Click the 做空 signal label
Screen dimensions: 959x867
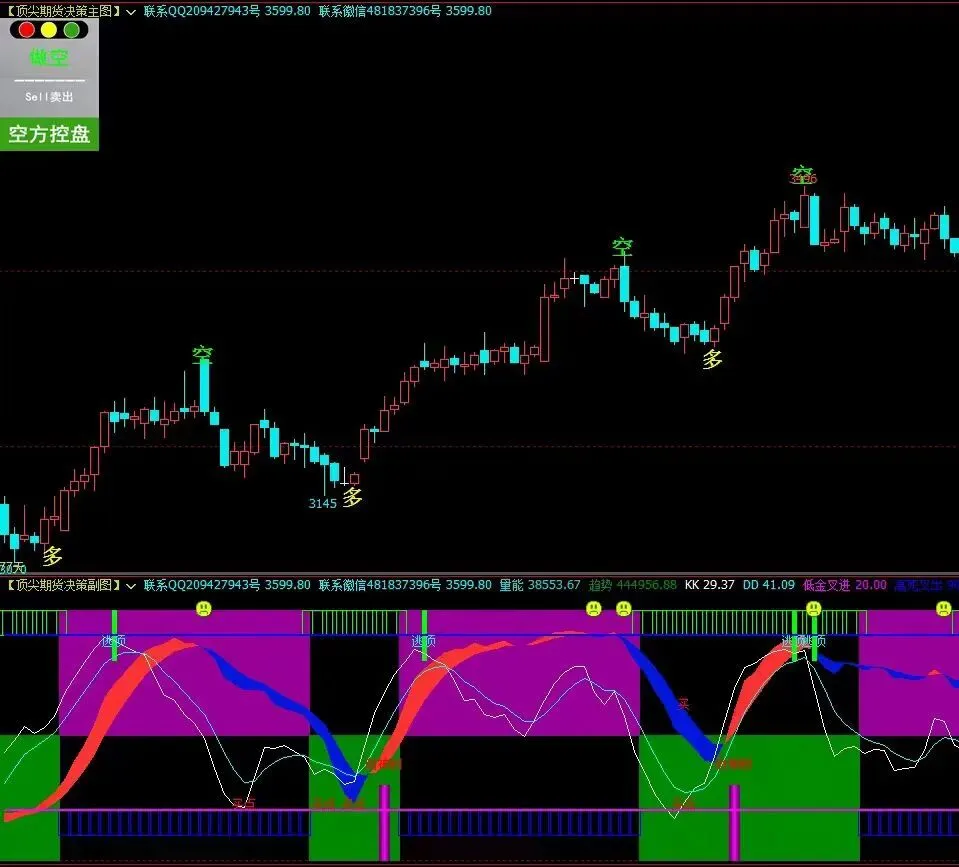click(x=49, y=57)
